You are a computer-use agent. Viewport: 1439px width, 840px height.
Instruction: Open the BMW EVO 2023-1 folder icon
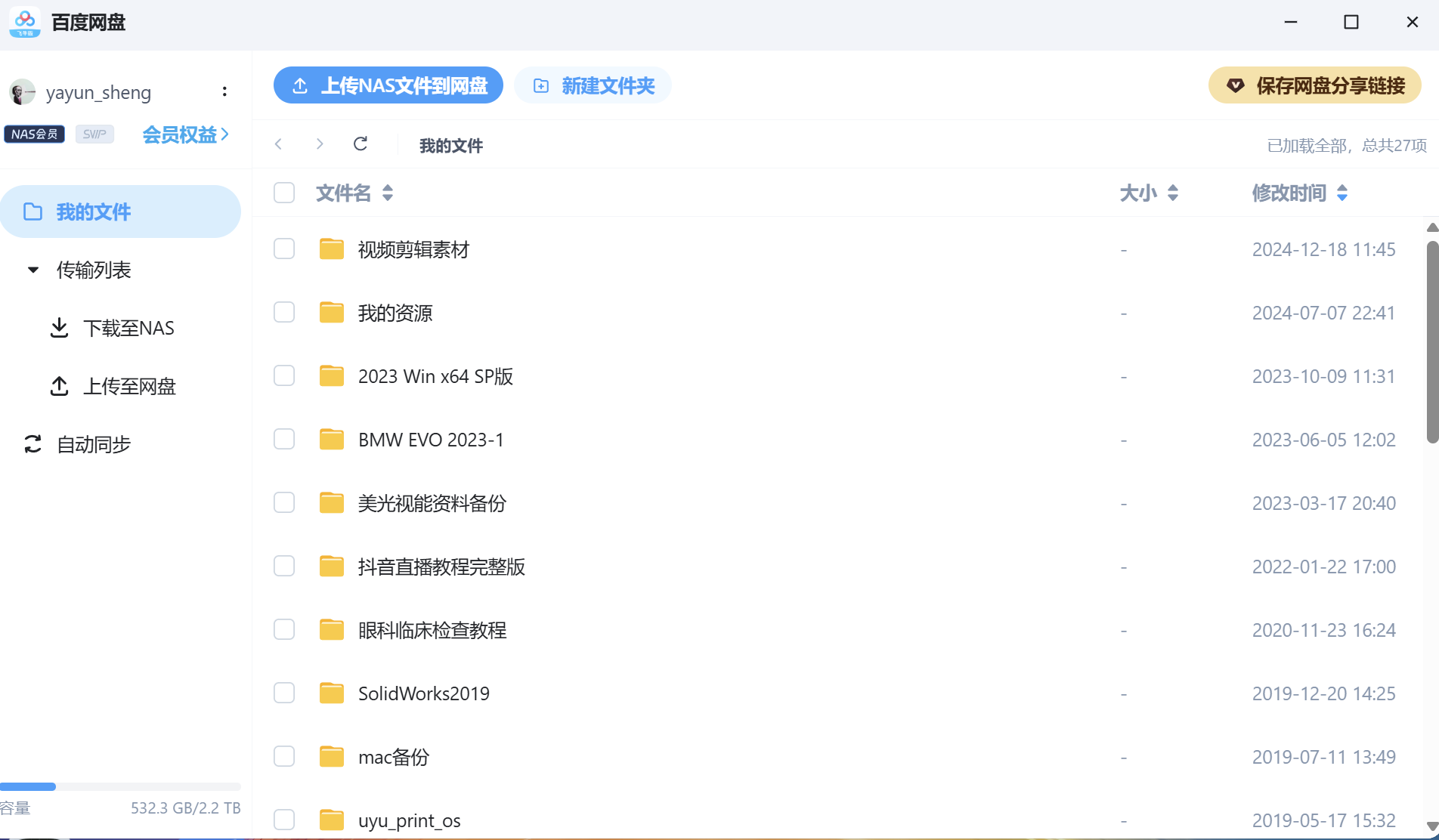[332, 439]
